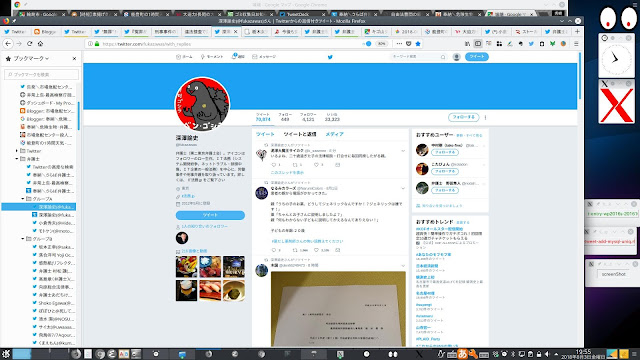Open first tweet's dropdown chevron
Screen dimensions: 640x360
coord(403,151)
